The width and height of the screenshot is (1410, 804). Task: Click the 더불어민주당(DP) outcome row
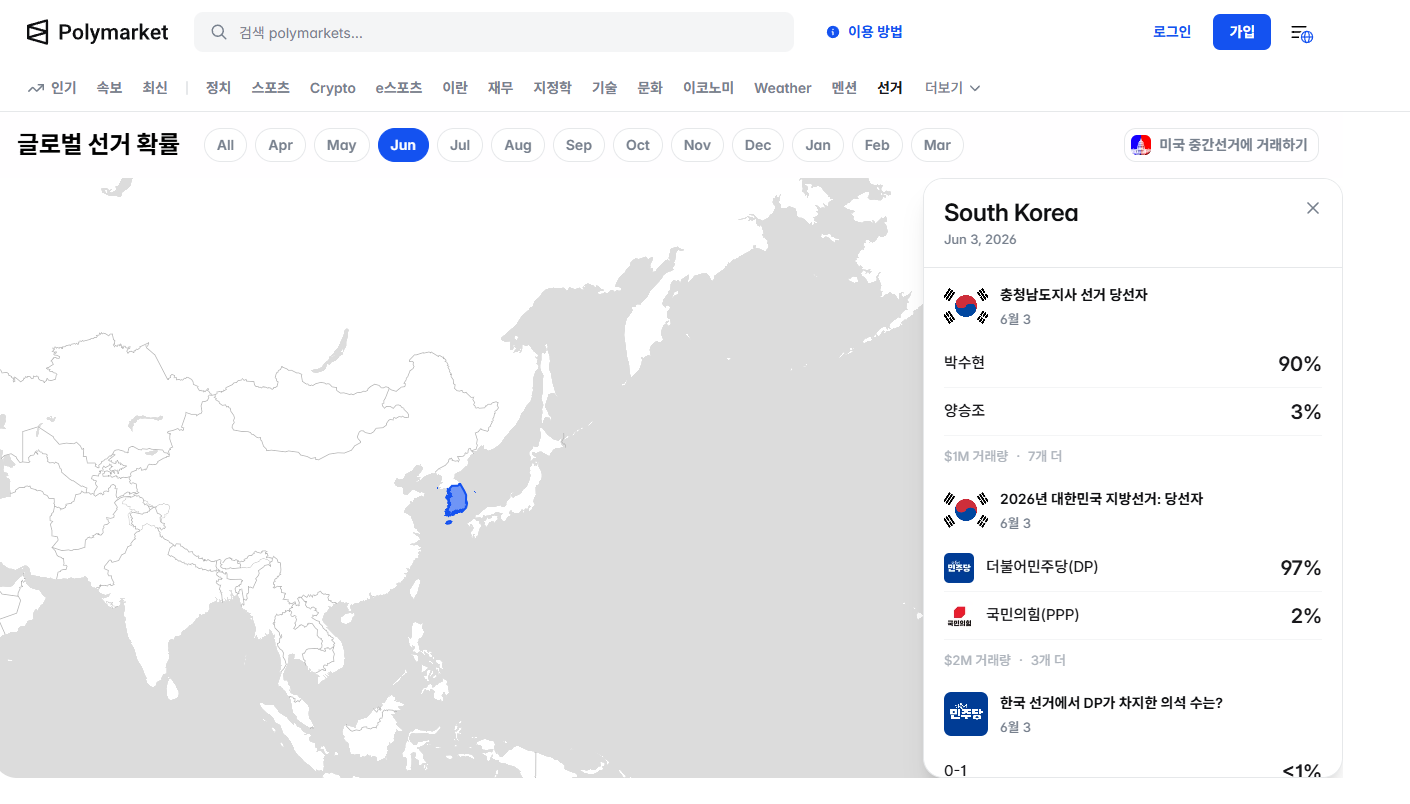[x=1133, y=568]
